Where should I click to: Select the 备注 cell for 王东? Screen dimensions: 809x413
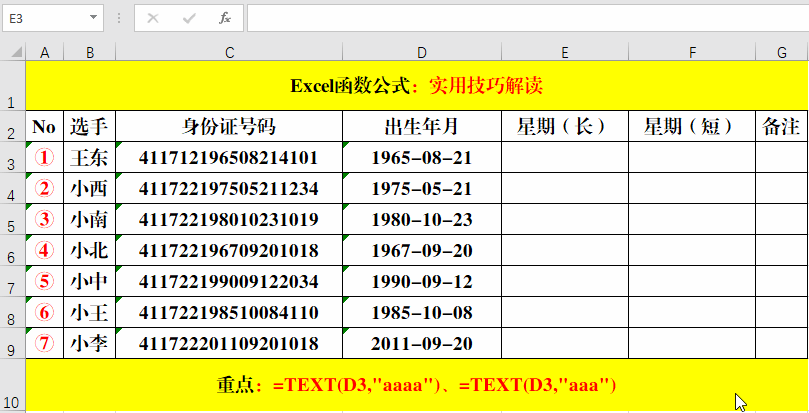781,157
